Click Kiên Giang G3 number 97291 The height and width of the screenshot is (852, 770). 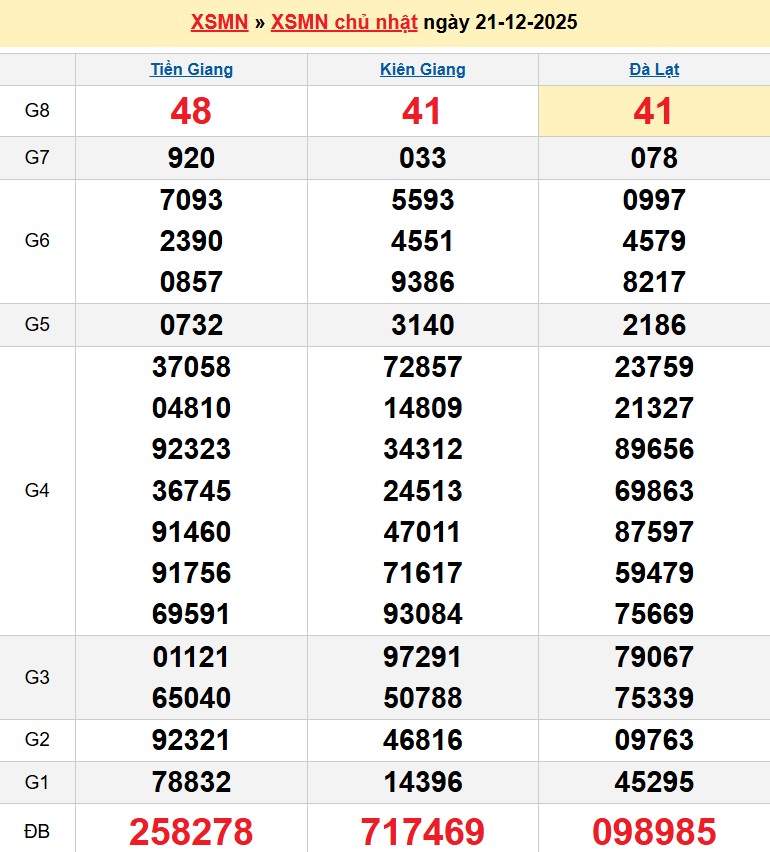[x=422, y=657]
